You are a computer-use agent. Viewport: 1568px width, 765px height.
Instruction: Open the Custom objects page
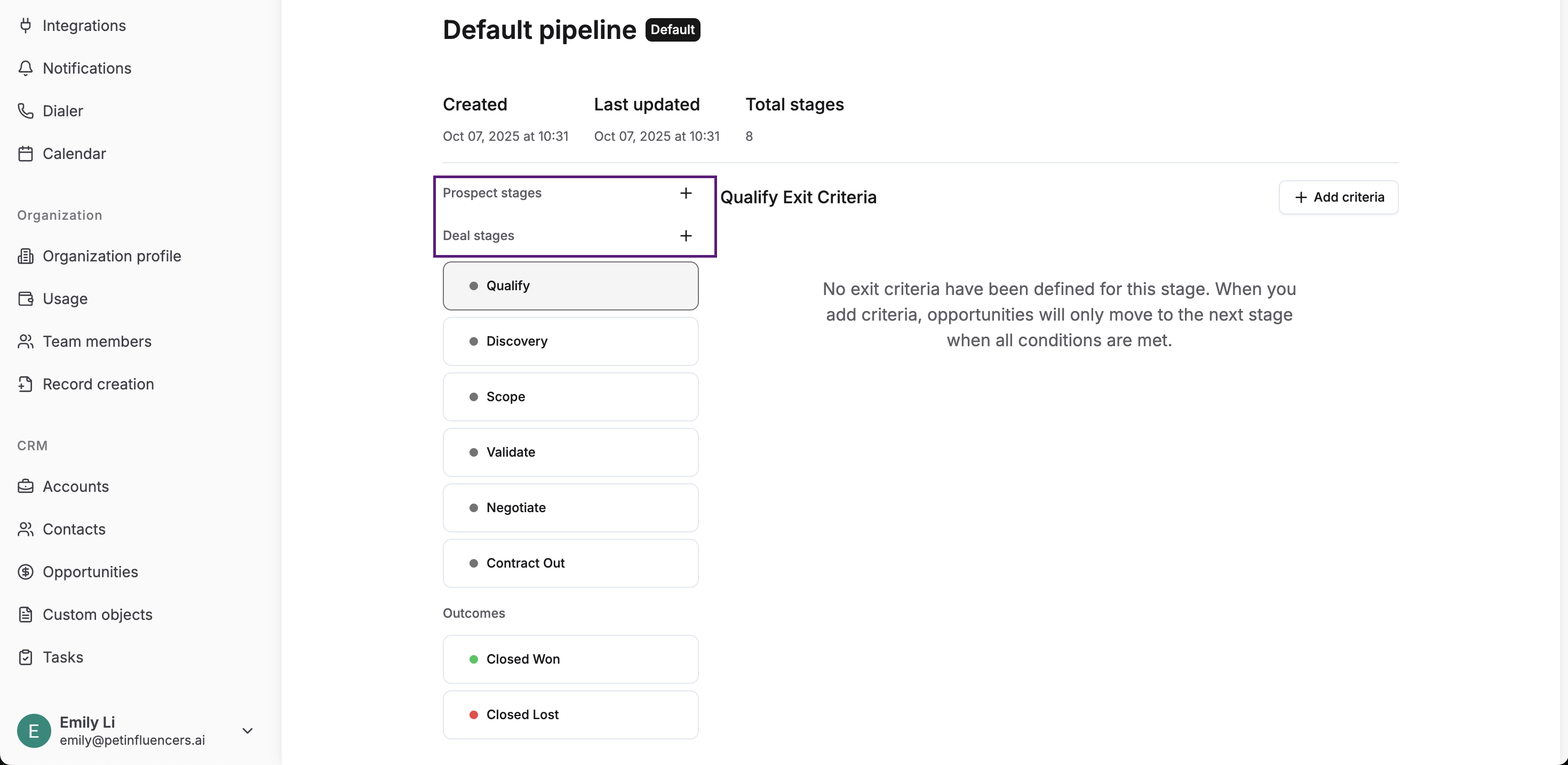click(x=98, y=615)
